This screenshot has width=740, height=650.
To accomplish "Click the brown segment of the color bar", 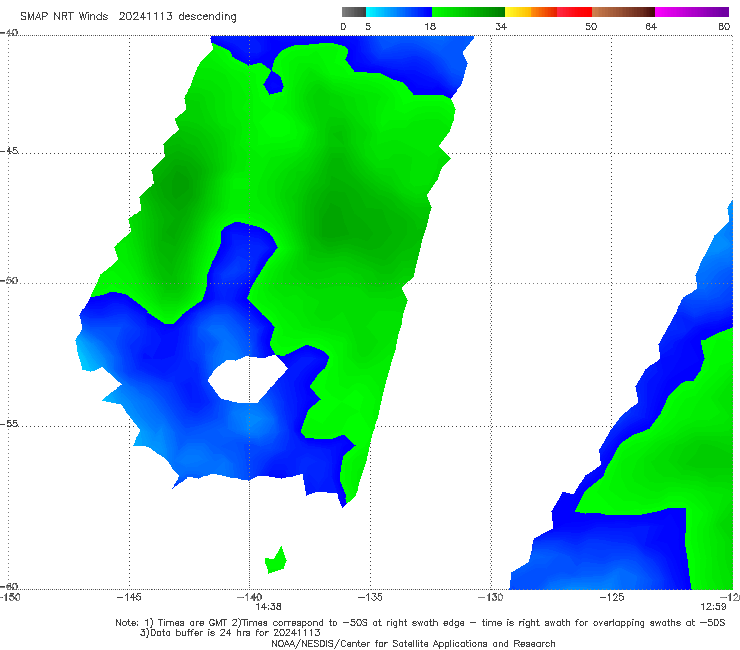I will [623, 12].
